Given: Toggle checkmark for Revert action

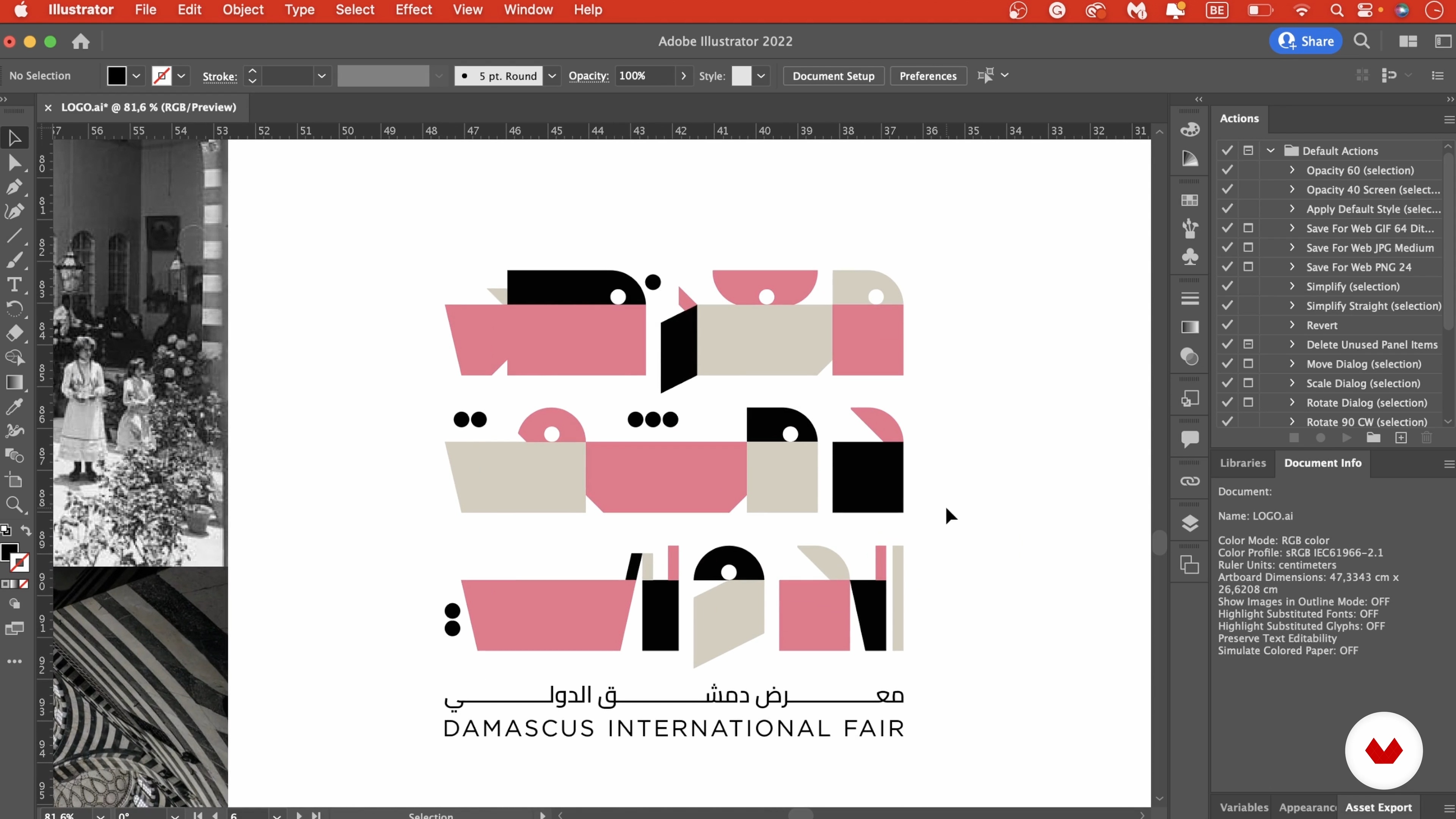Looking at the screenshot, I should [x=1227, y=325].
